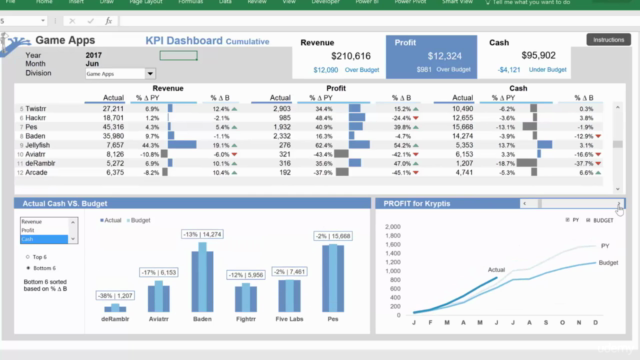Click left arrow of Kryptis profit scrollbar
Screen dimensions: 640x360
pos(524,204)
